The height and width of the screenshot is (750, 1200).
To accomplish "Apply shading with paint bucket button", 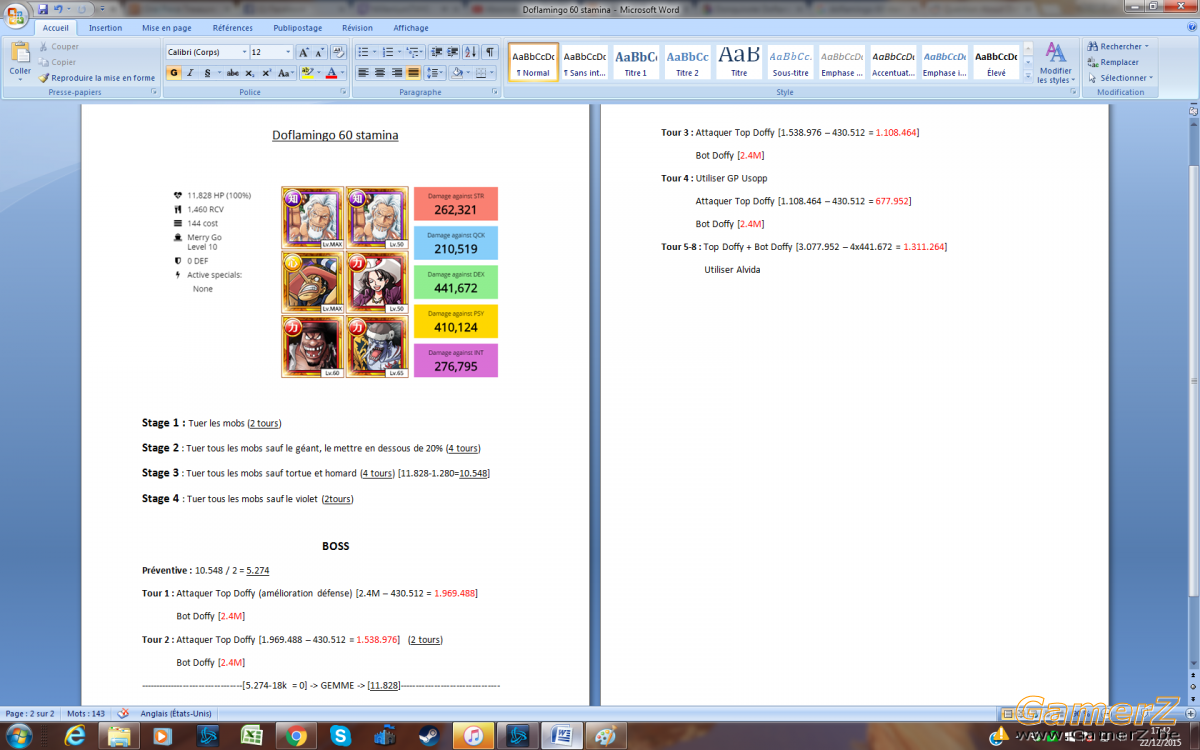I will [x=456, y=73].
